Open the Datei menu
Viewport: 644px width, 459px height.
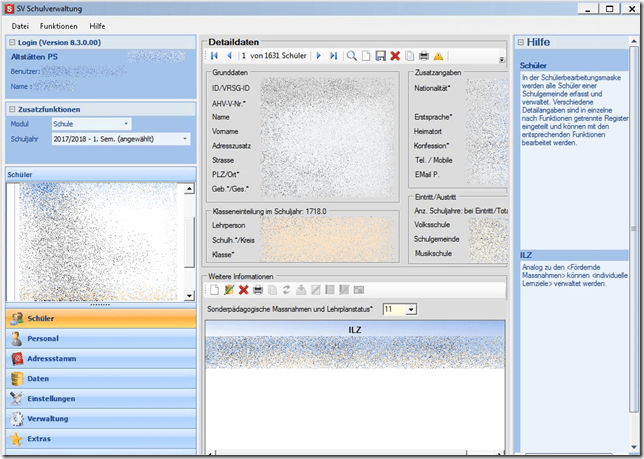[x=20, y=25]
